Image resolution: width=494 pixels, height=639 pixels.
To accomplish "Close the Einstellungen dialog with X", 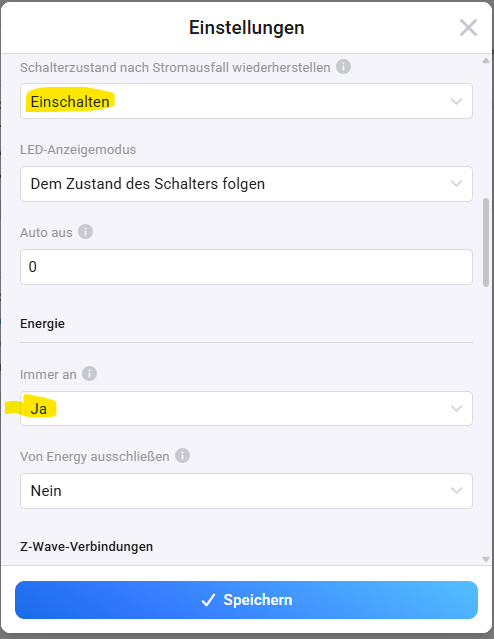I will tap(468, 28).
